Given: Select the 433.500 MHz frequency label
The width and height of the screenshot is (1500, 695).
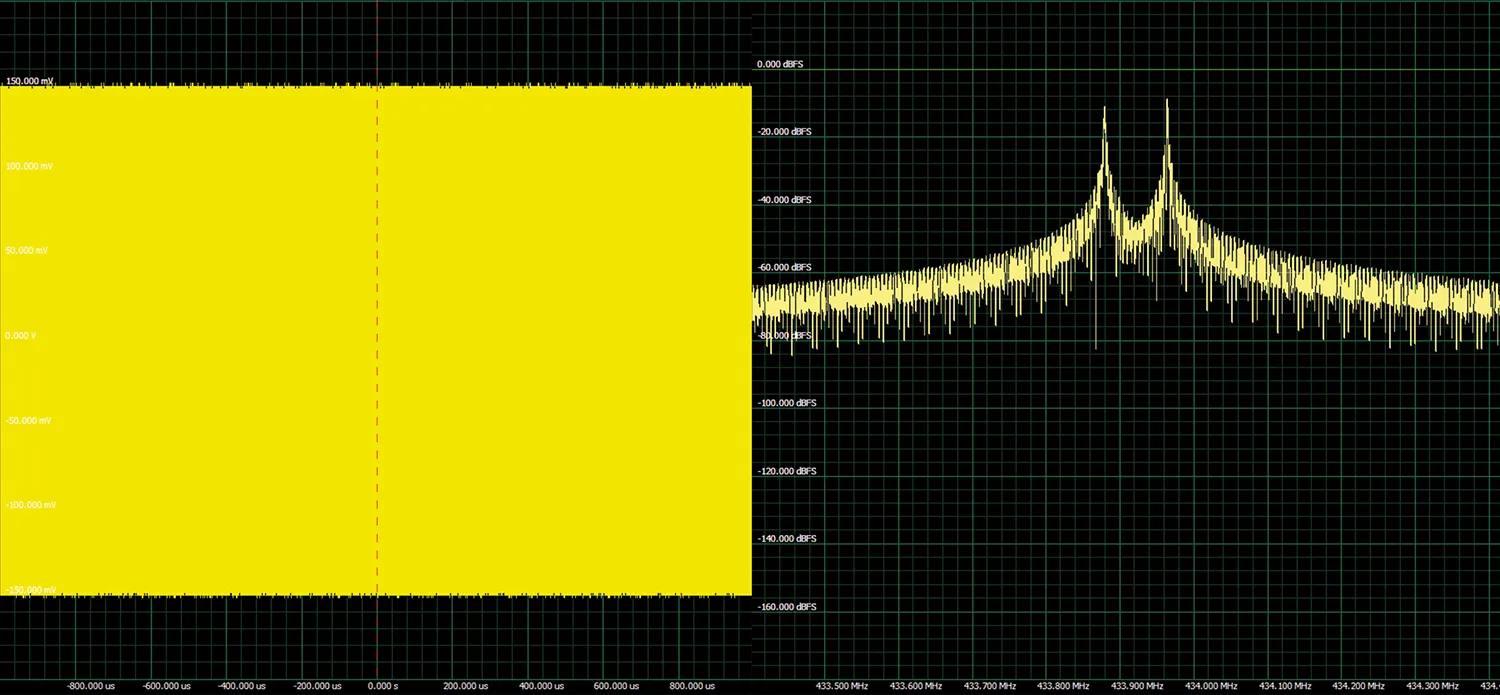Looking at the screenshot, I should pyautogui.click(x=842, y=687).
